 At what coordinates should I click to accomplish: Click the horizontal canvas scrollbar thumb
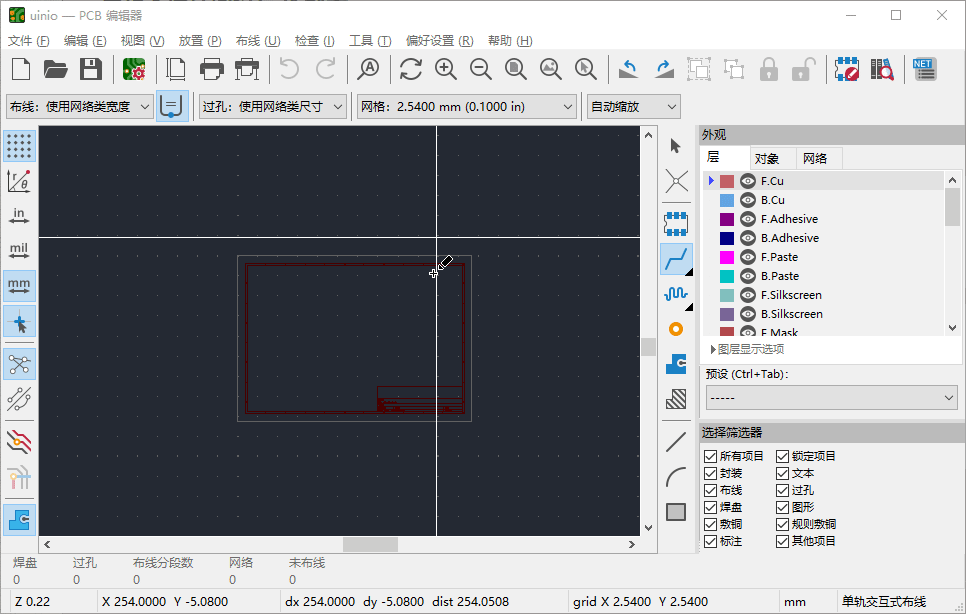coord(370,544)
